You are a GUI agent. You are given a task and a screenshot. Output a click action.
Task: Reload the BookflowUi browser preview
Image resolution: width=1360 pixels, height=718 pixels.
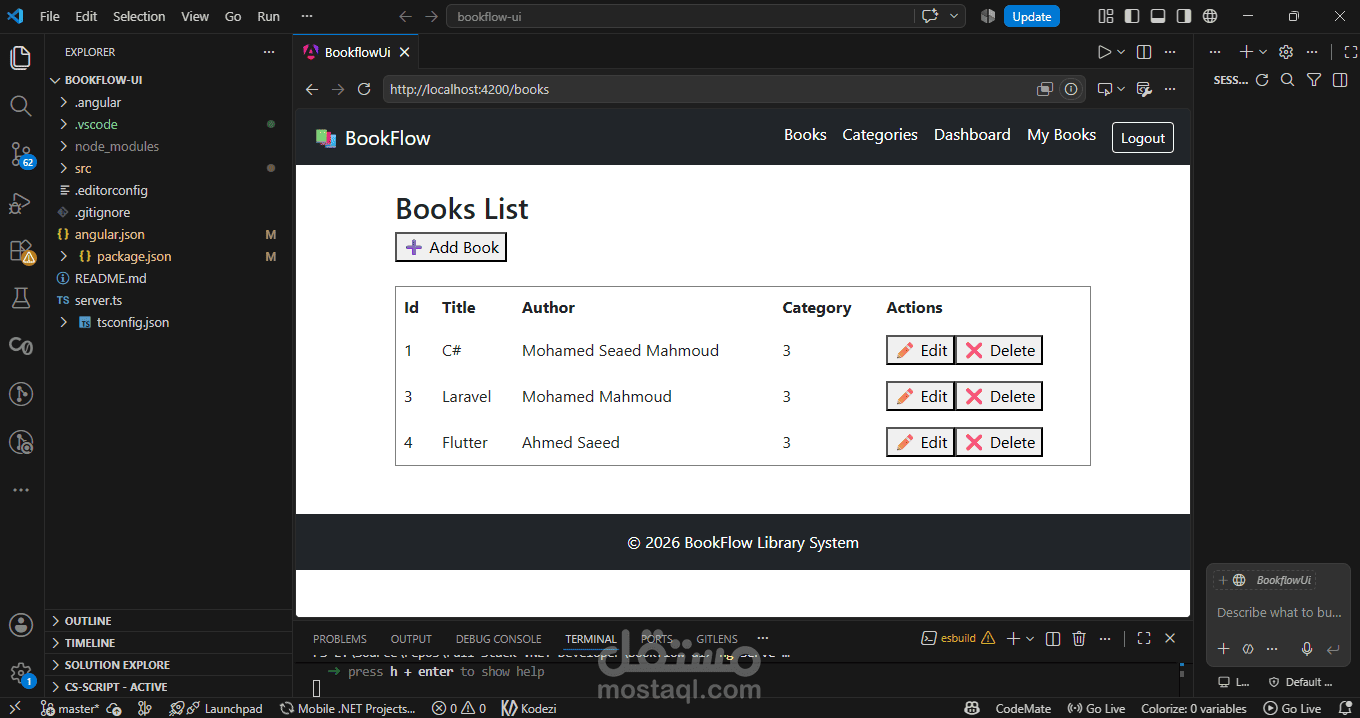(x=364, y=89)
